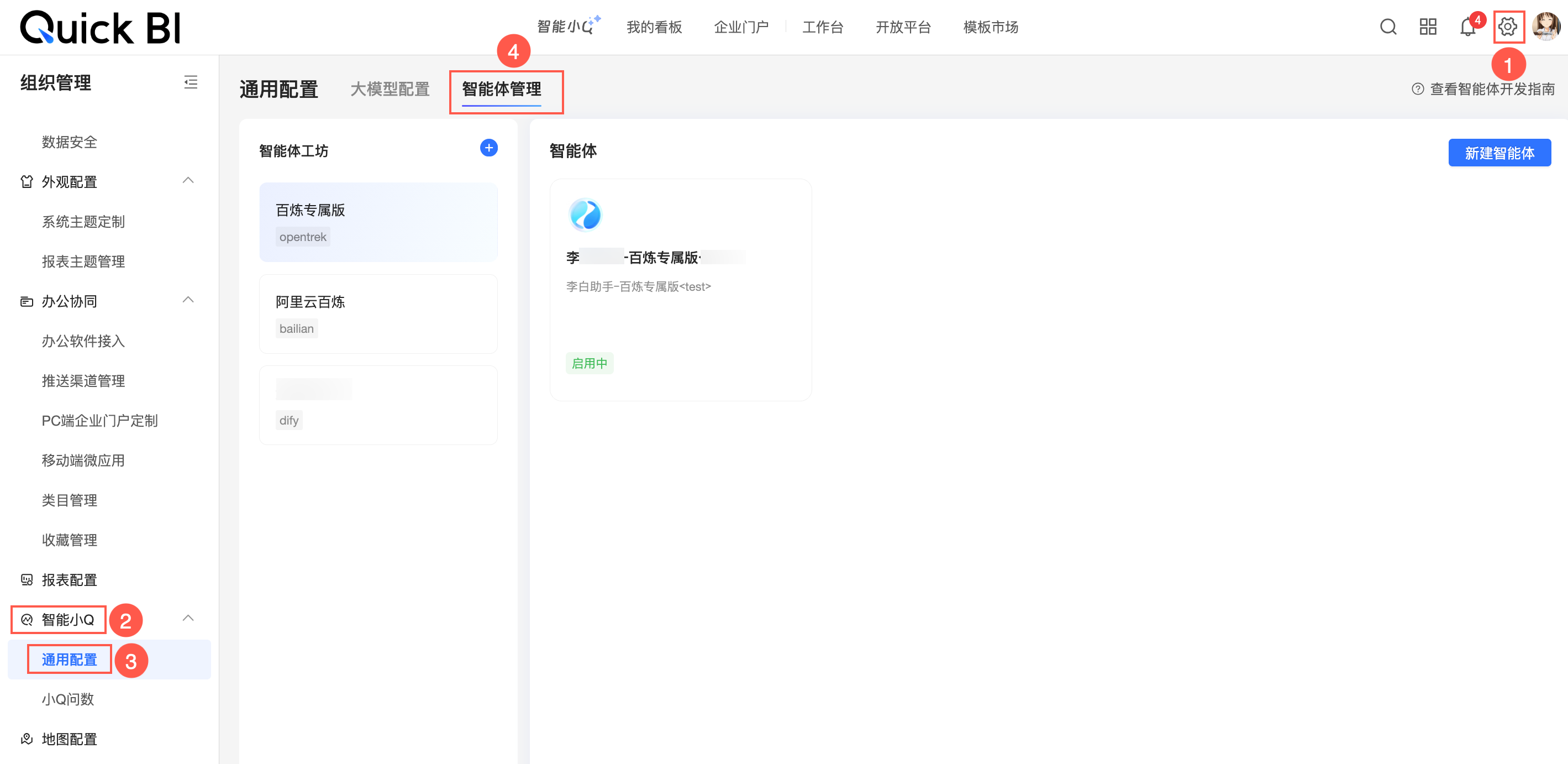Screen dimensions: 1568x764
Task: Open the search icon in header
Action: tap(1388, 27)
